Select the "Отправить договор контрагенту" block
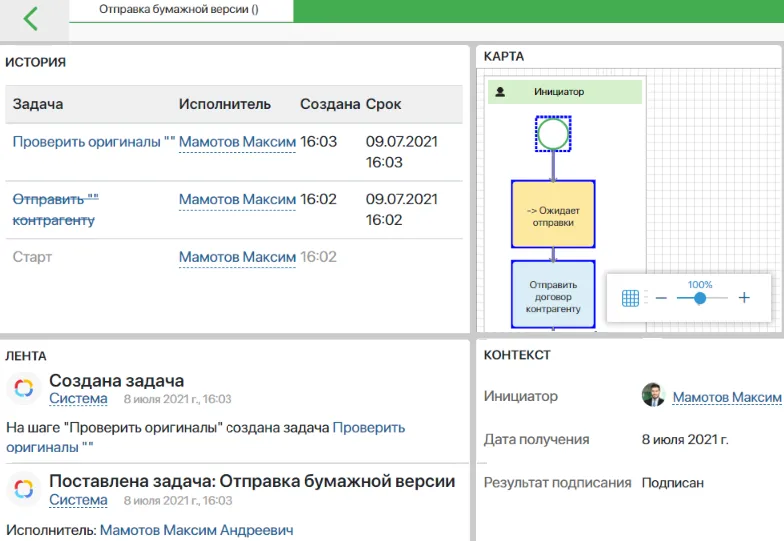 [553, 296]
